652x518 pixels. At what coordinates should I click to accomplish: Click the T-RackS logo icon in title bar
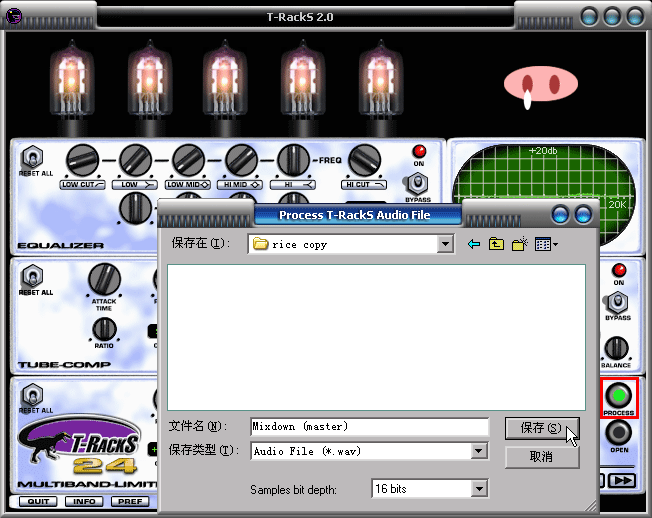pos(14,16)
